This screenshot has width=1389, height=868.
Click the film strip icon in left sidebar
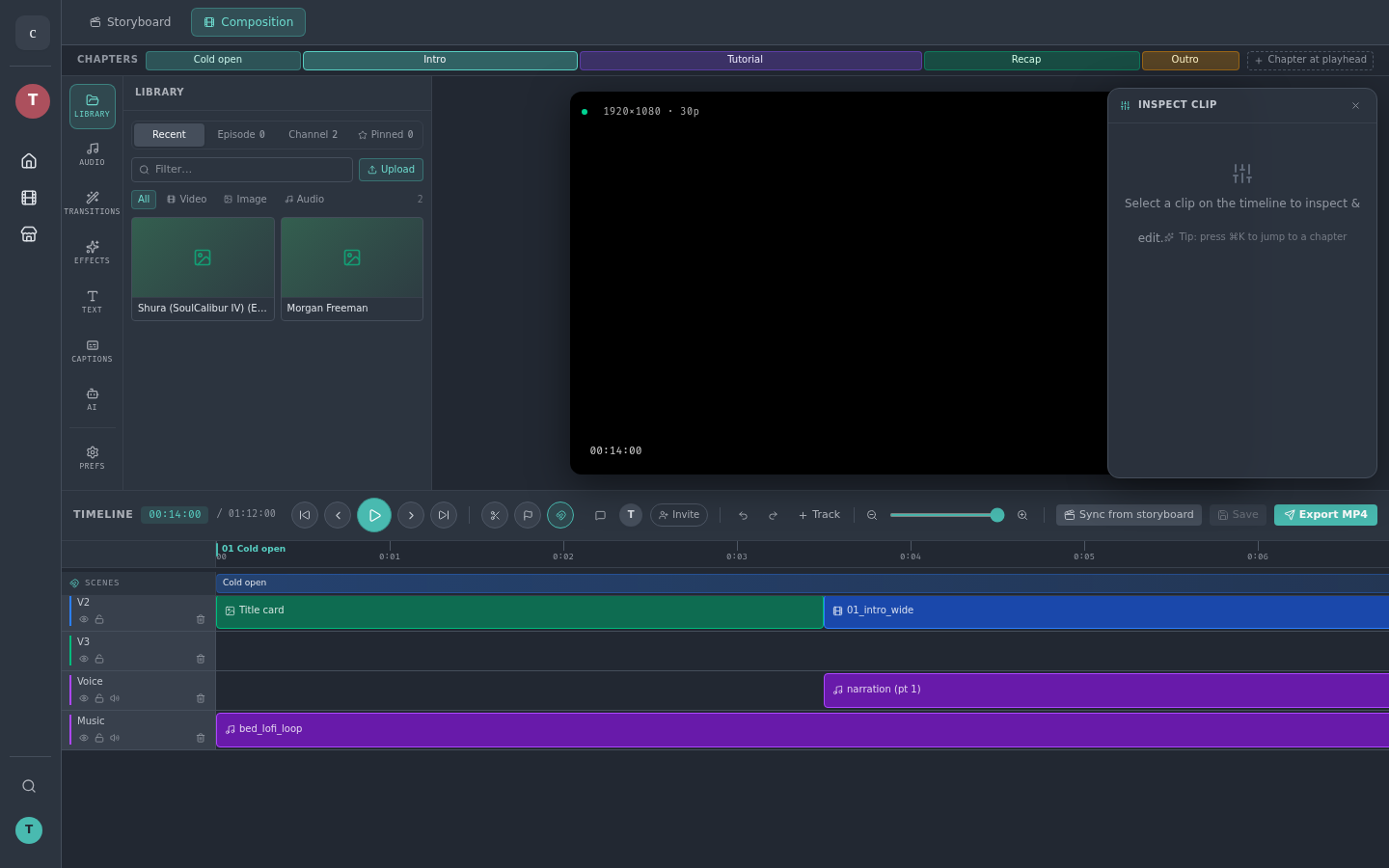click(x=29, y=198)
